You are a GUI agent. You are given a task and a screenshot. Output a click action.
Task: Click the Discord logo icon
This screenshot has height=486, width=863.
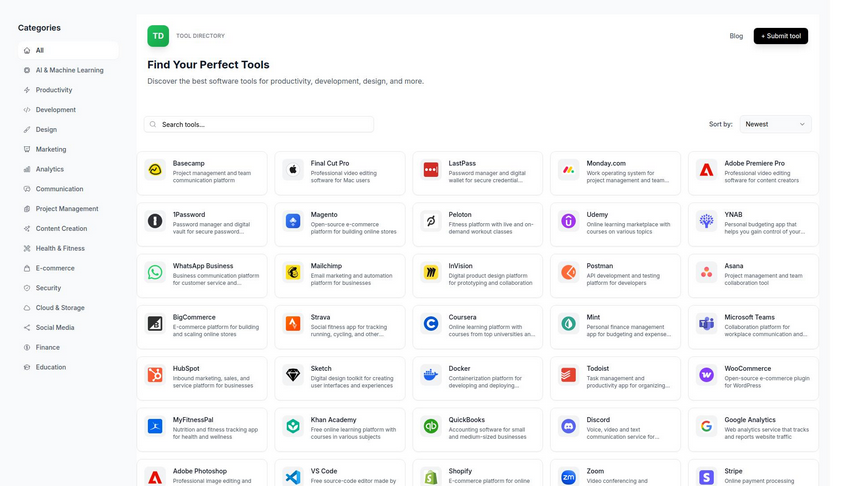click(x=569, y=426)
